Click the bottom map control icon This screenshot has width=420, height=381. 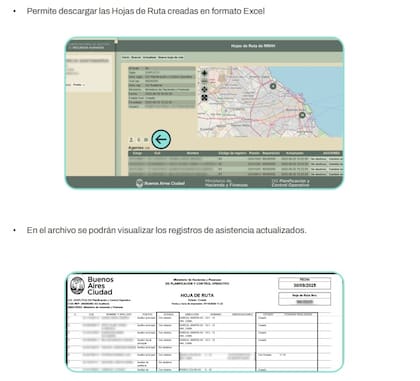click(204, 98)
